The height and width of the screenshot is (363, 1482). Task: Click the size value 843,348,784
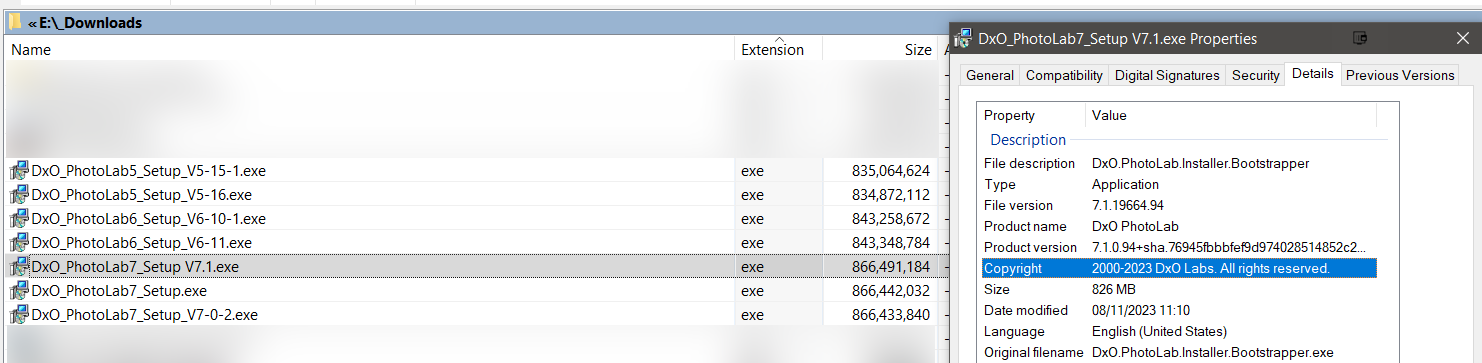click(x=891, y=242)
